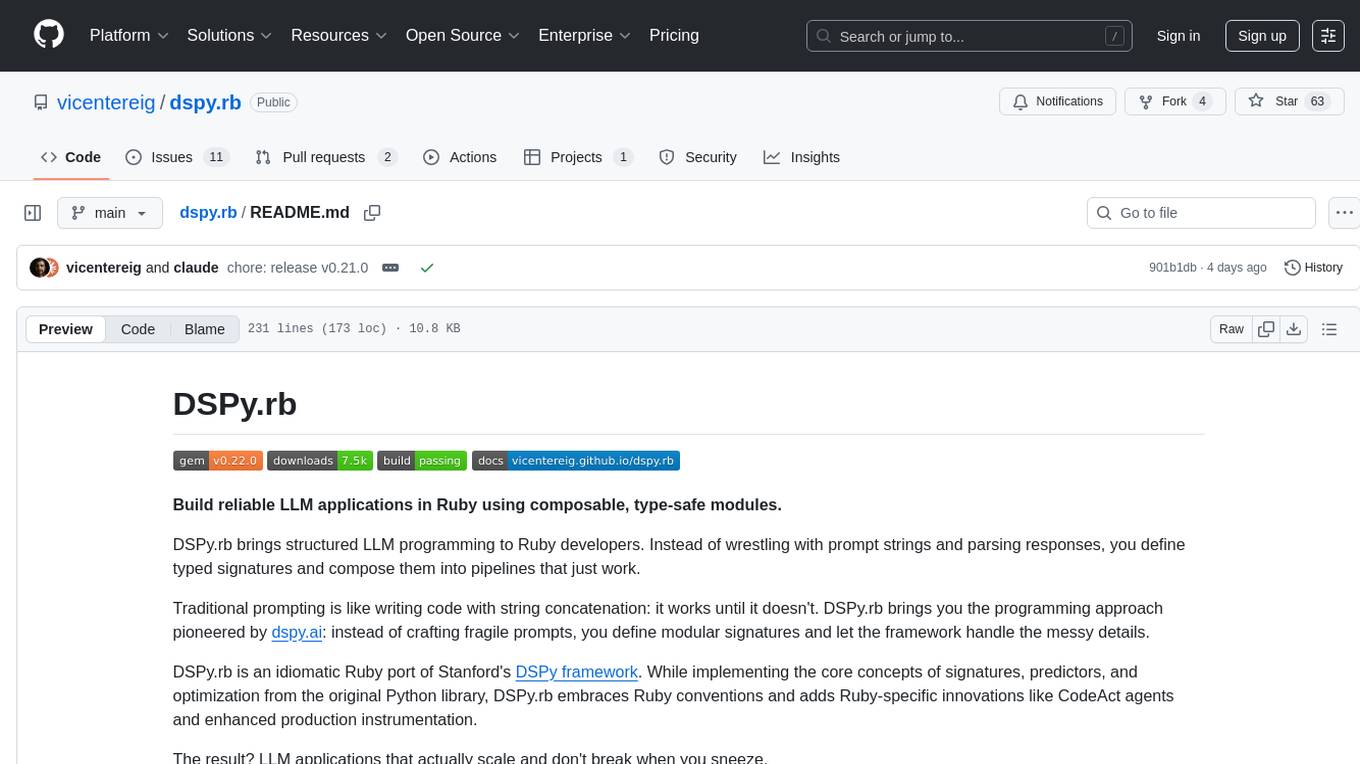Open chore: release v0.21.0 commit
Viewport: 1360px width, 764px height.
297,267
